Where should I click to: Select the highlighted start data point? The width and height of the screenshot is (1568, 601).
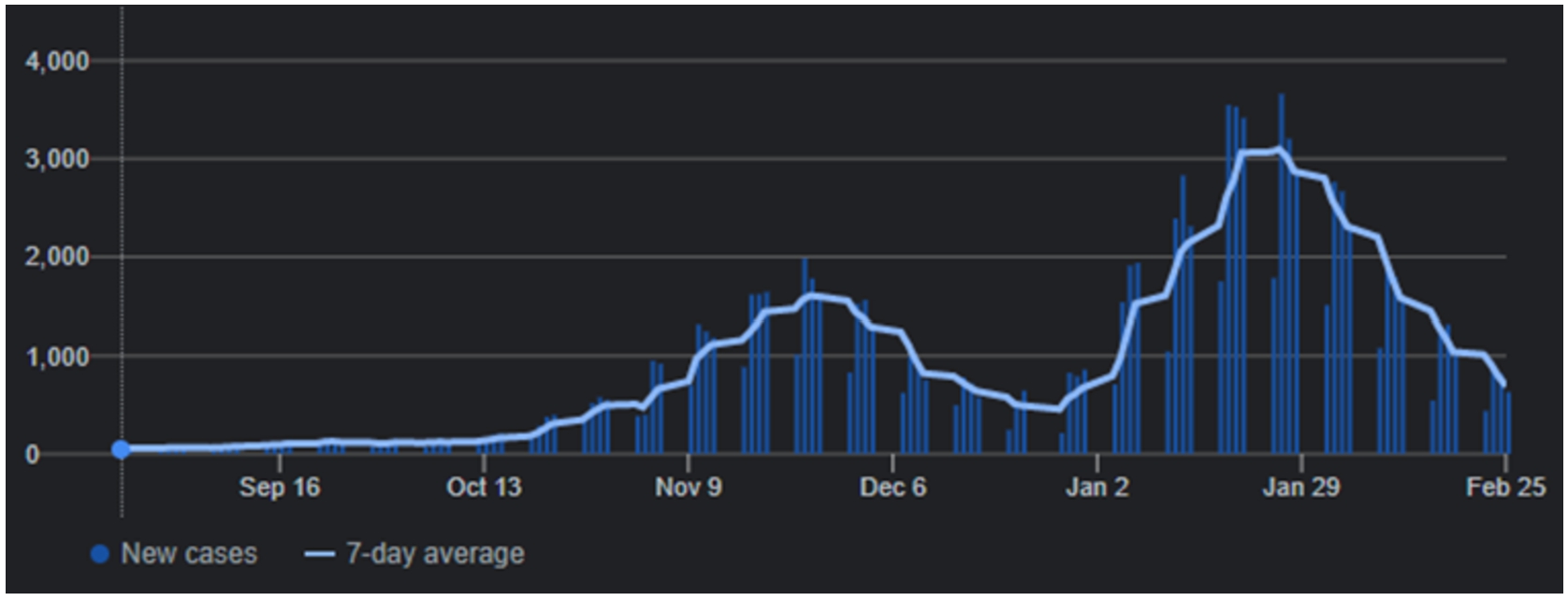121,449
